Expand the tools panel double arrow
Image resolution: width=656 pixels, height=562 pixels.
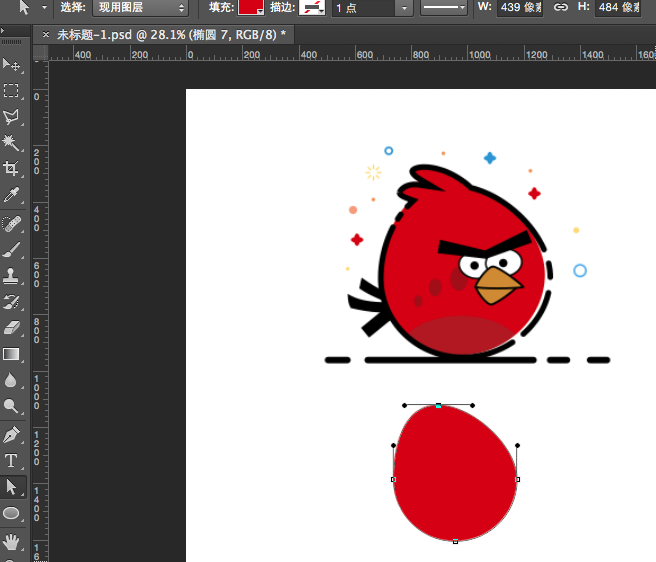point(3,31)
